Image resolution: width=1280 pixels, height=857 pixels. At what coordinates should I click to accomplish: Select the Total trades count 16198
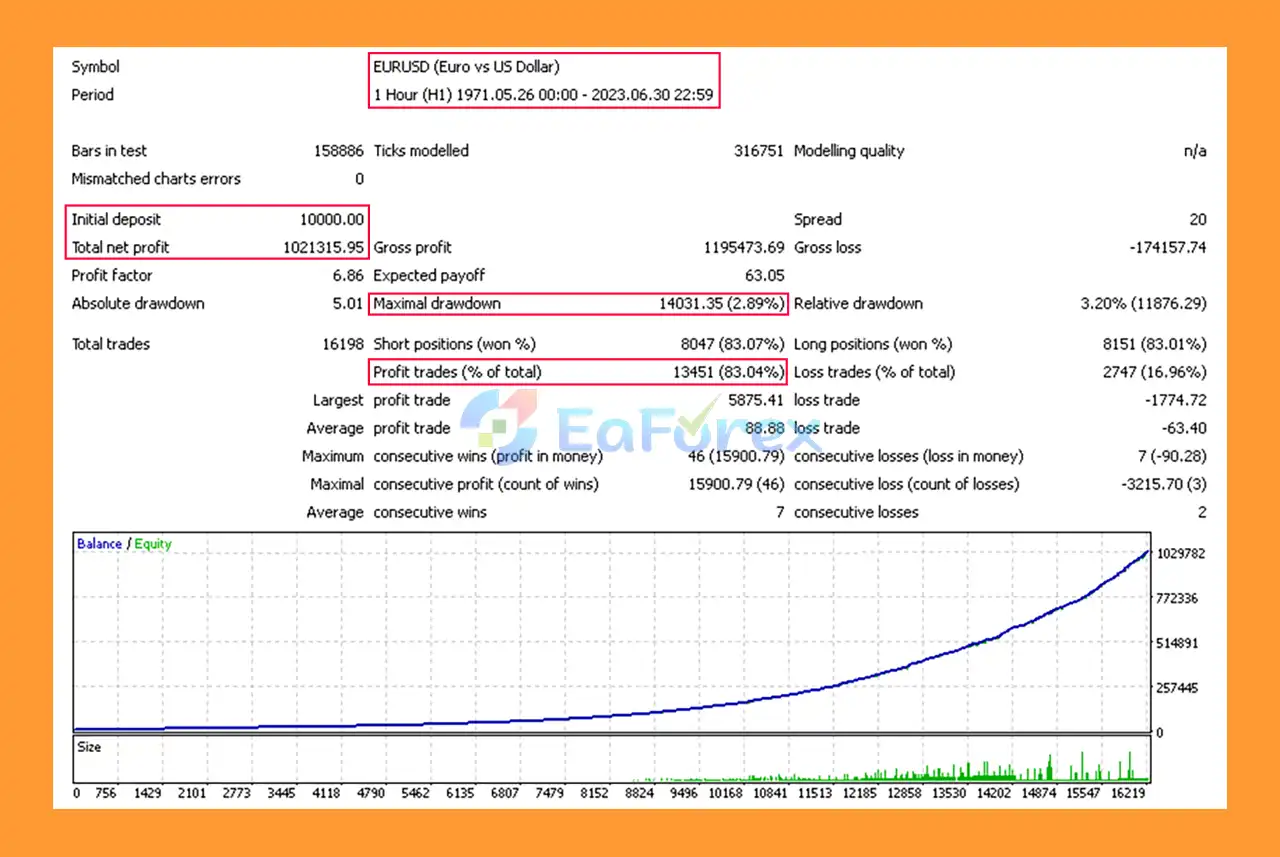343,344
